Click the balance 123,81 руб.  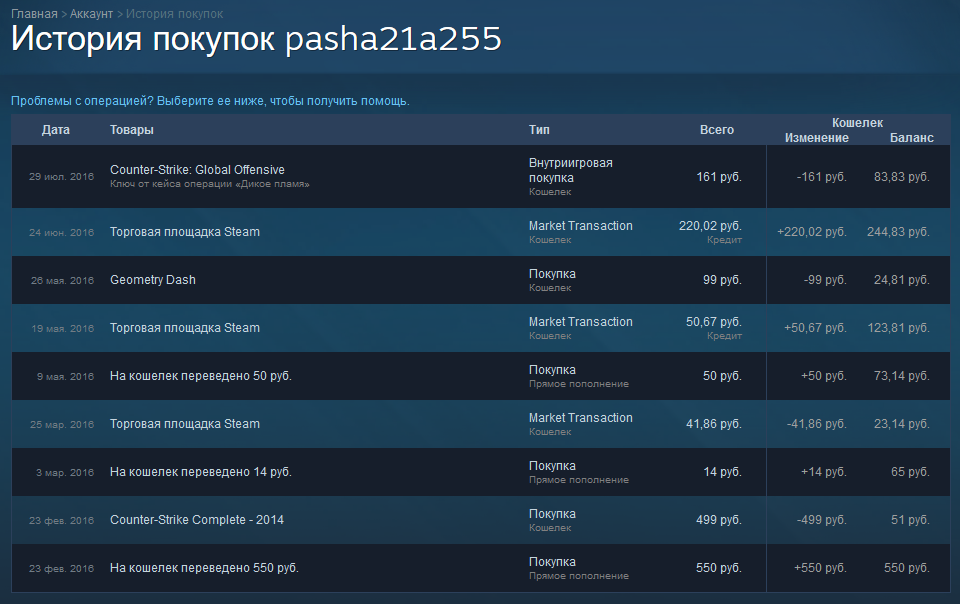898,328
